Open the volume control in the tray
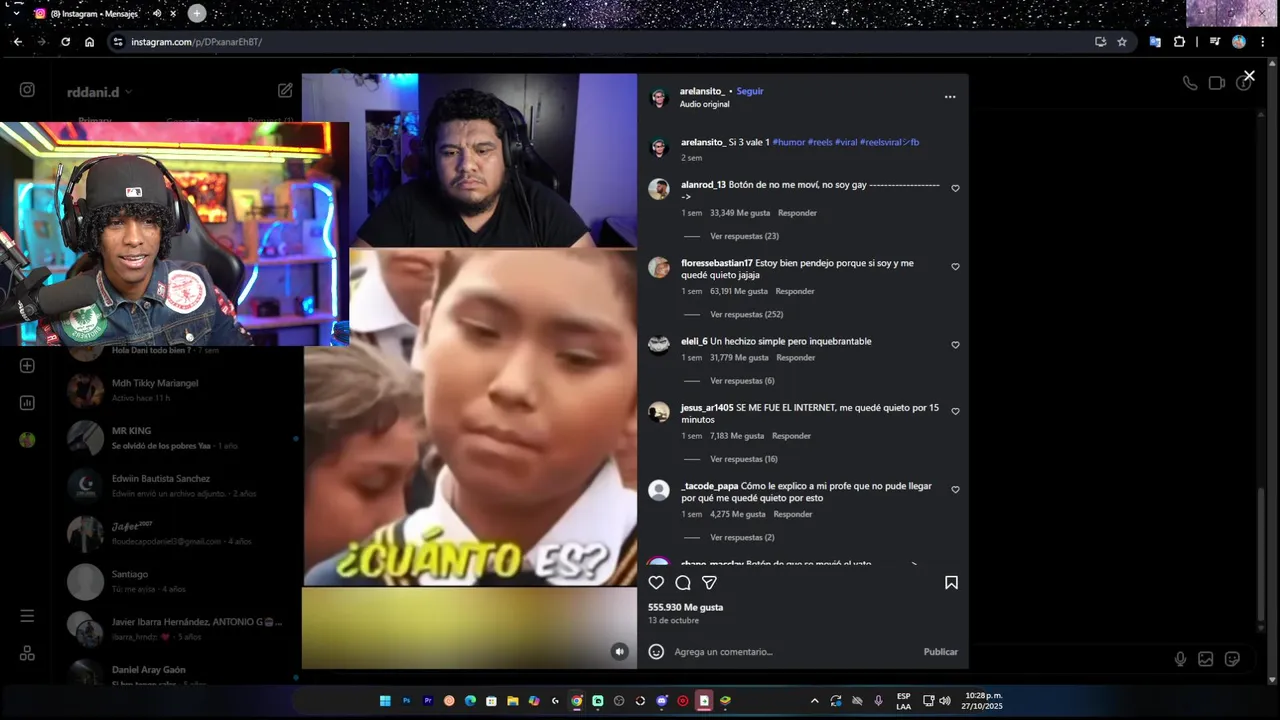Viewport: 1280px width, 720px height. (944, 701)
